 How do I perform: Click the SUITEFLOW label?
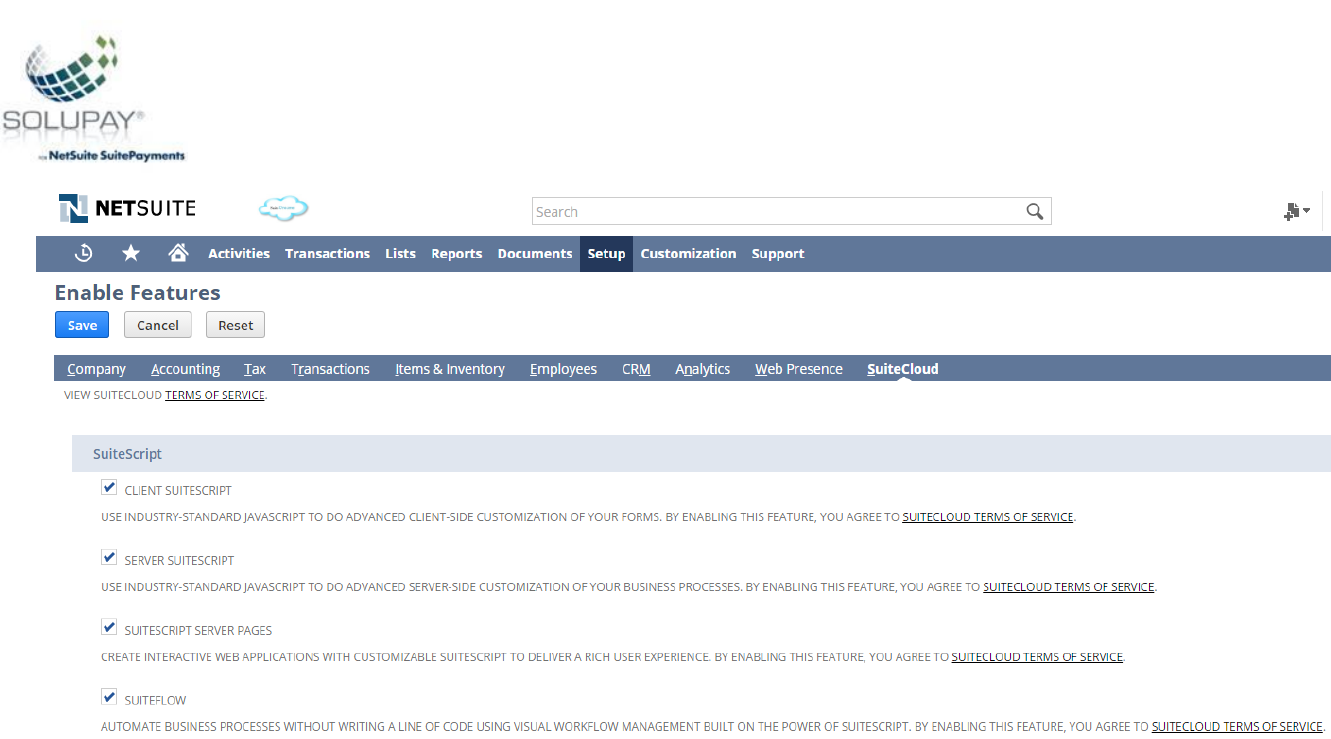[155, 701]
